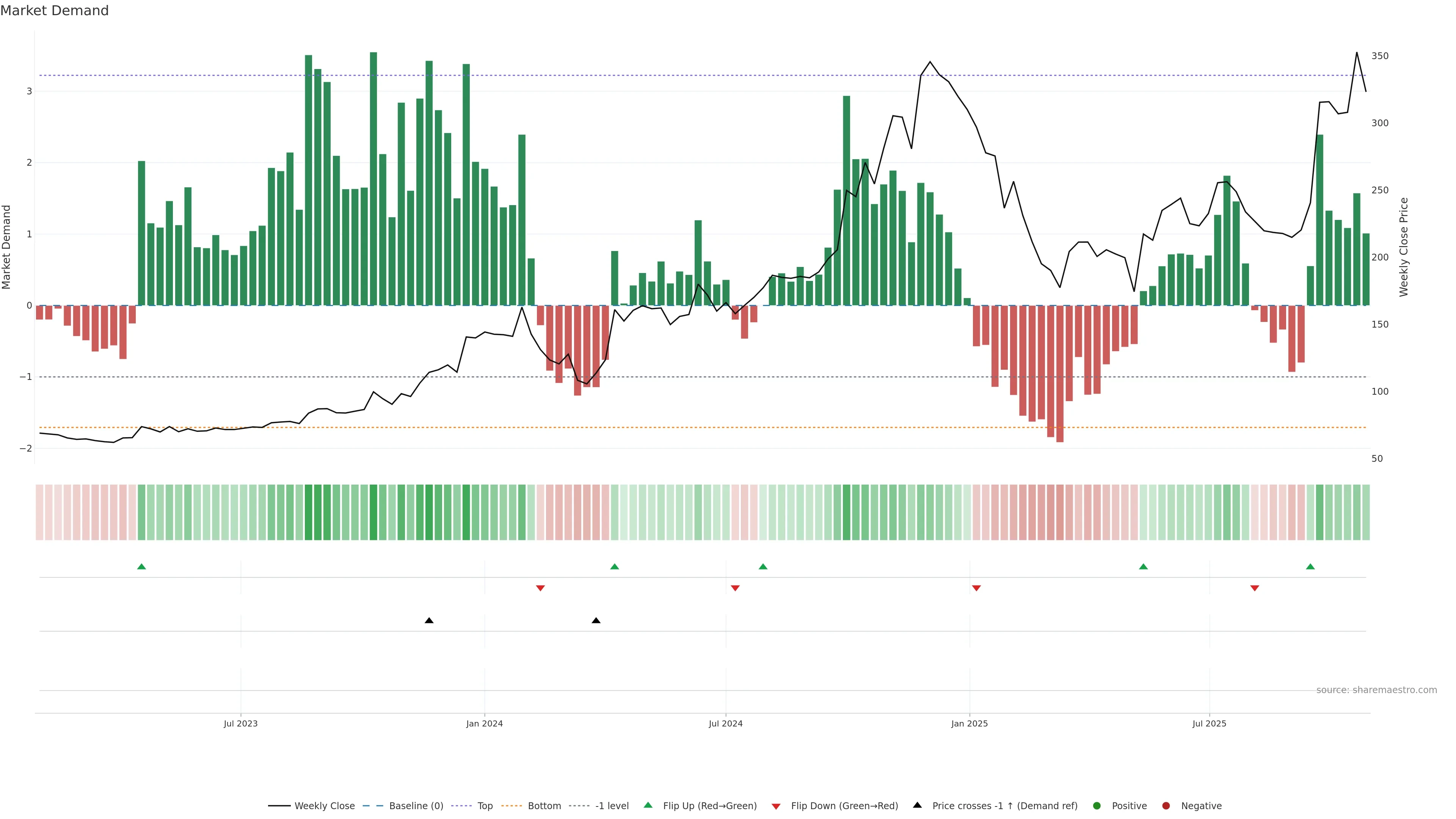Screen dimensions: 1456x819
Task: Click the green Positive legend dot
Action: click(x=1097, y=806)
